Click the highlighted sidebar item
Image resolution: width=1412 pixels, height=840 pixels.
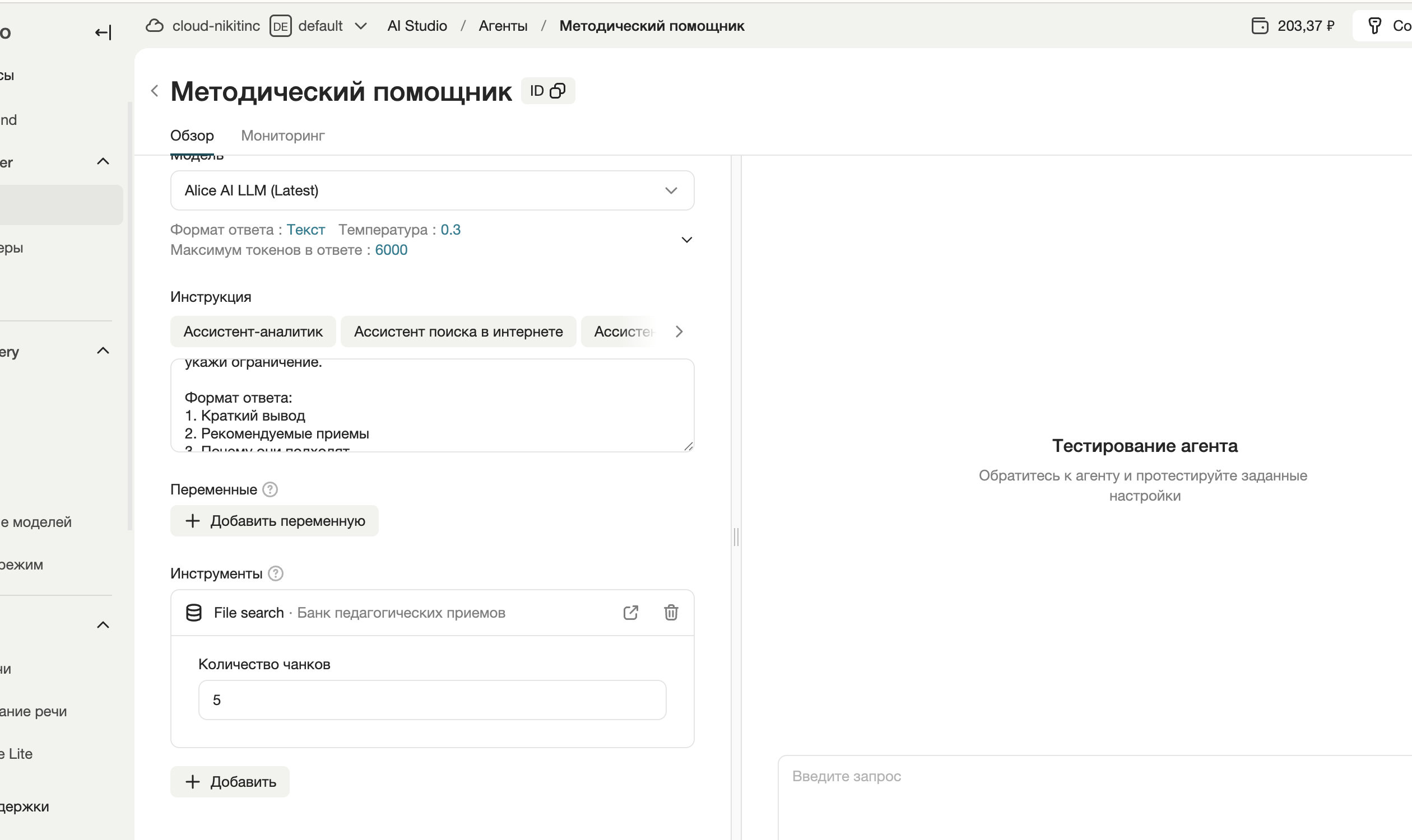61,205
